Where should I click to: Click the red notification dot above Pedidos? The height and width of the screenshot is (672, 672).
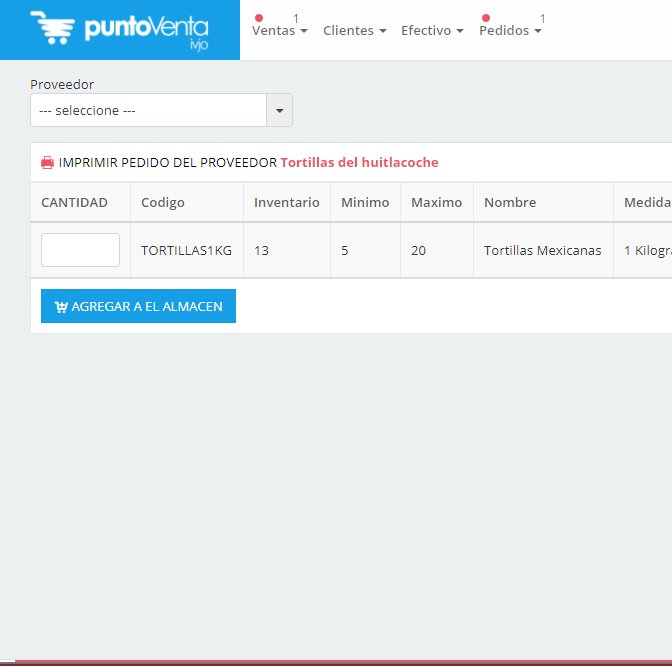point(486,18)
